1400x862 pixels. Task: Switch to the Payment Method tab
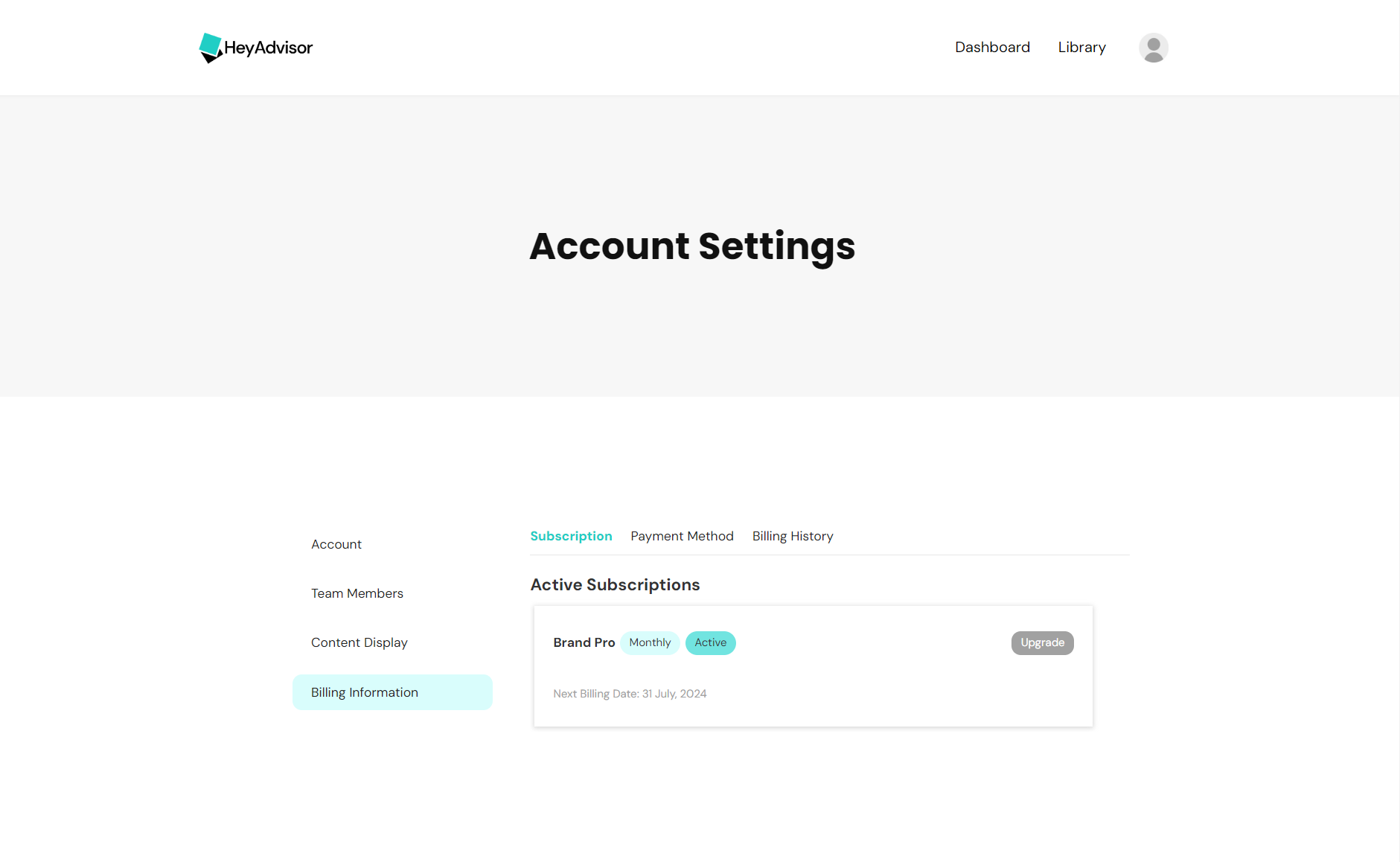(x=681, y=536)
